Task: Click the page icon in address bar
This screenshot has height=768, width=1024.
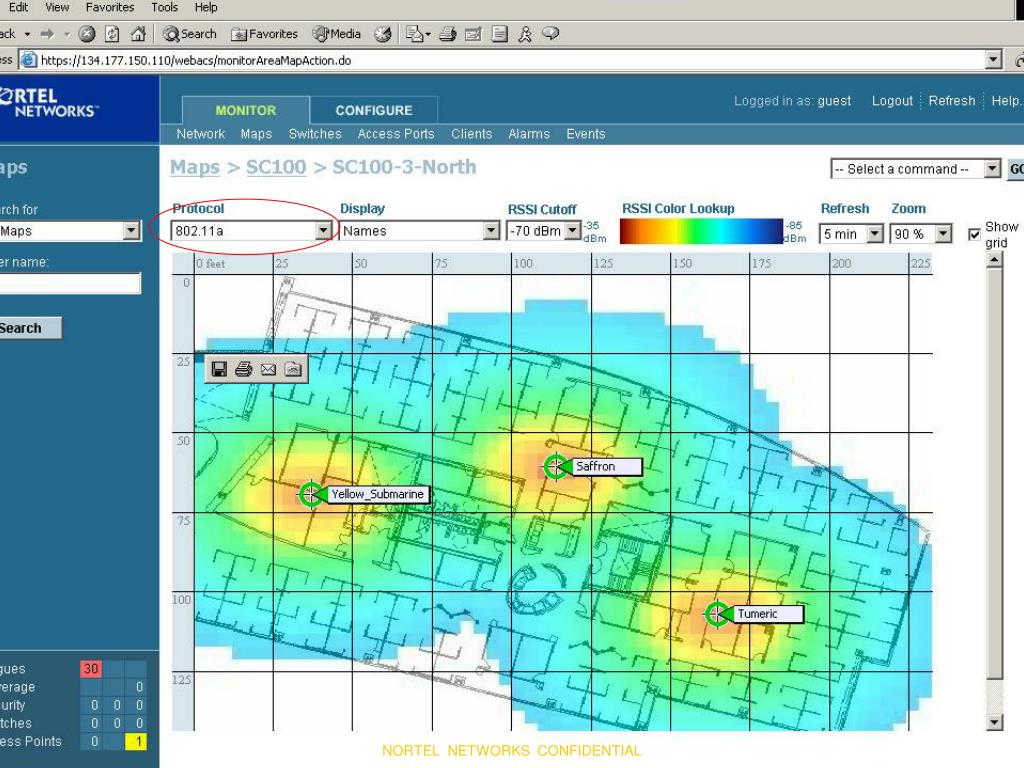Action: click(29, 60)
